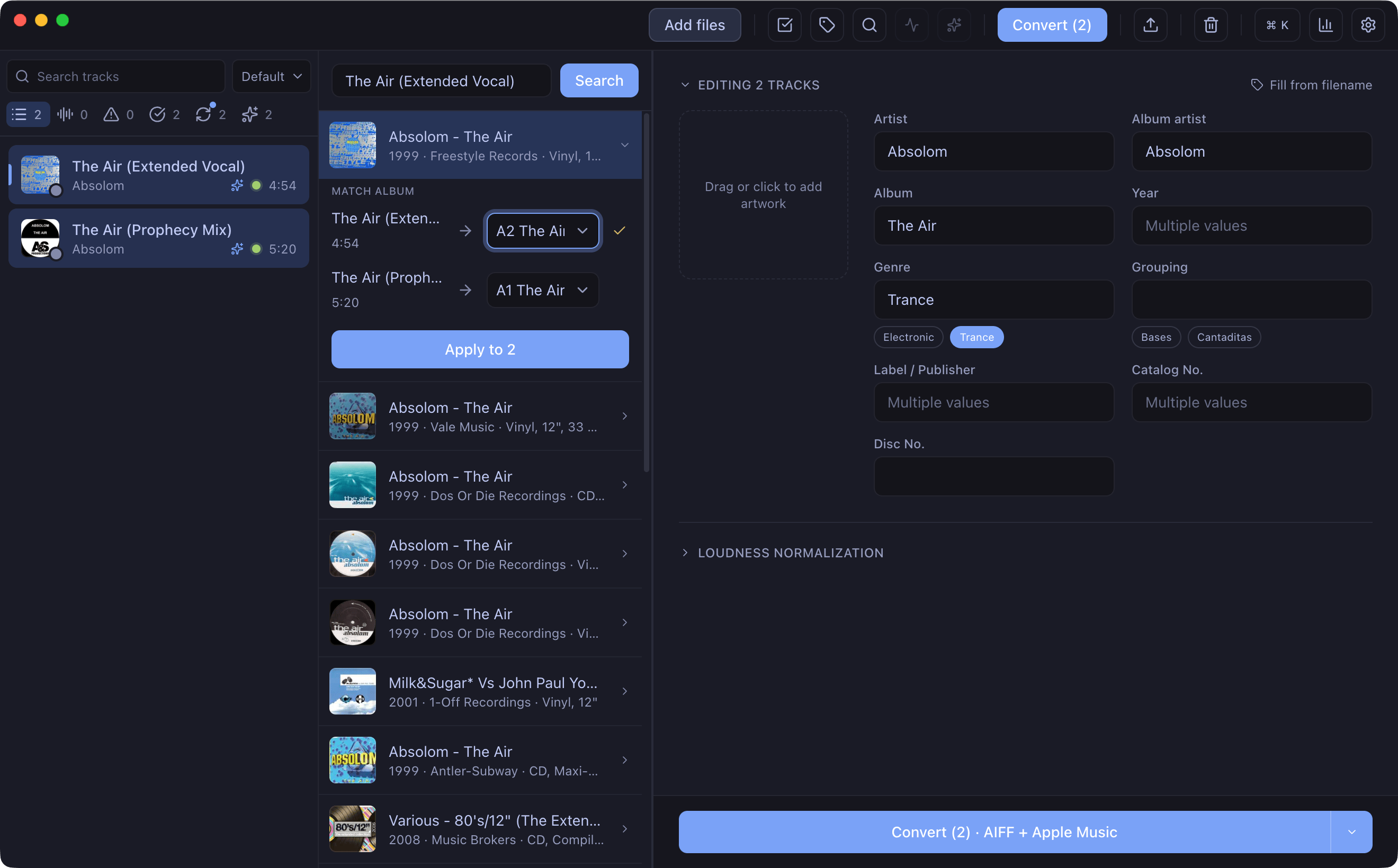Viewport: 1398px width, 868px height.
Task: Click Convert (2) · AIFF + Apple Music button
Action: click(x=1004, y=833)
